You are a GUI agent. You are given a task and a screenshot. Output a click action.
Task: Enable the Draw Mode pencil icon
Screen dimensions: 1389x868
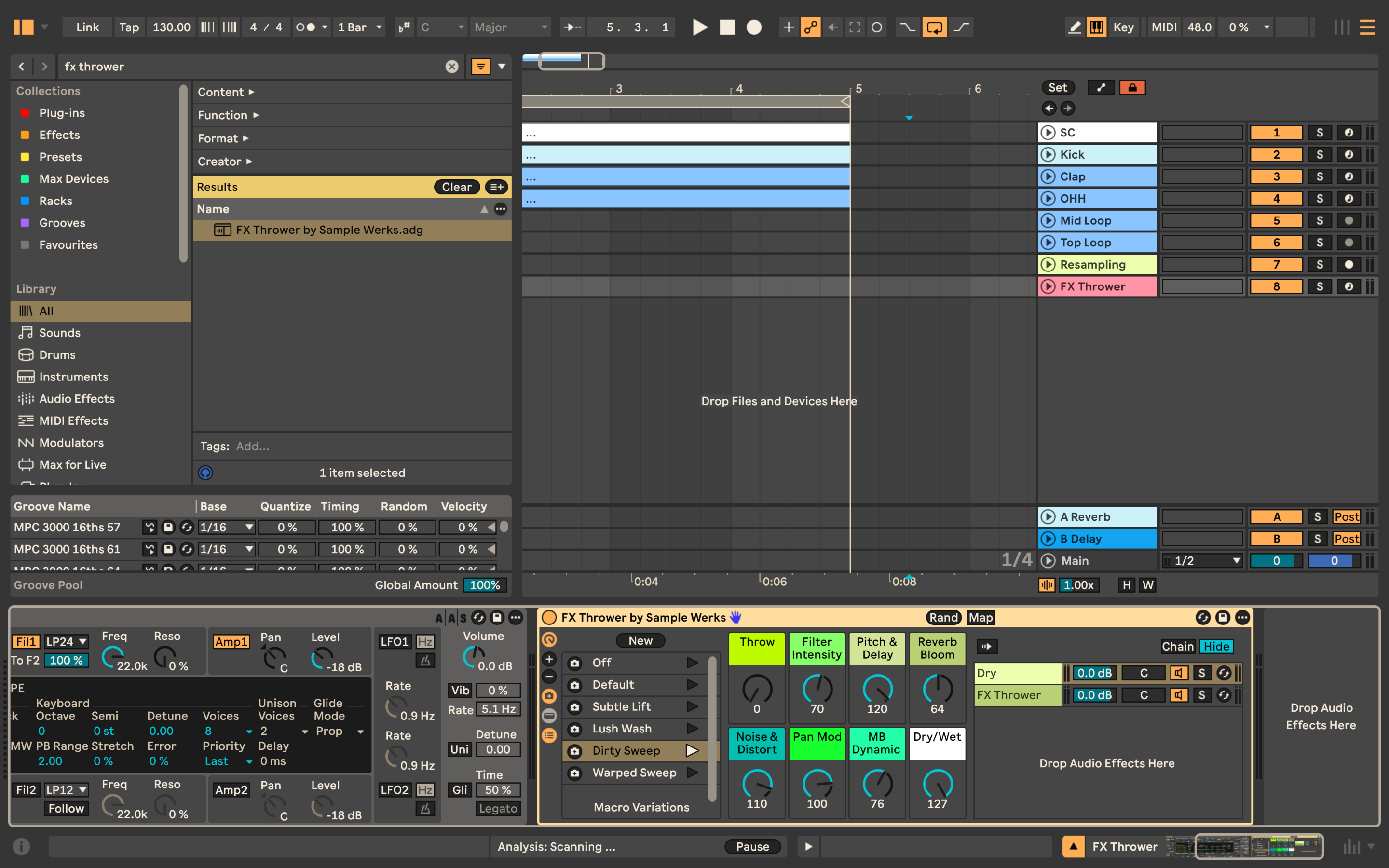click(1074, 27)
